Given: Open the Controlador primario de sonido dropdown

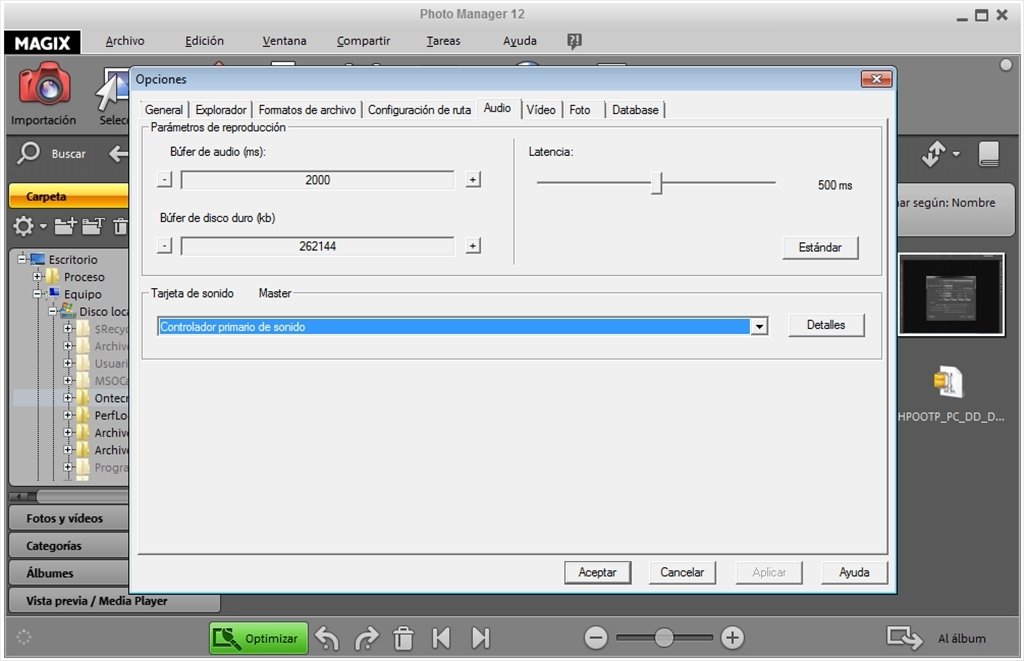Looking at the screenshot, I should coord(759,326).
